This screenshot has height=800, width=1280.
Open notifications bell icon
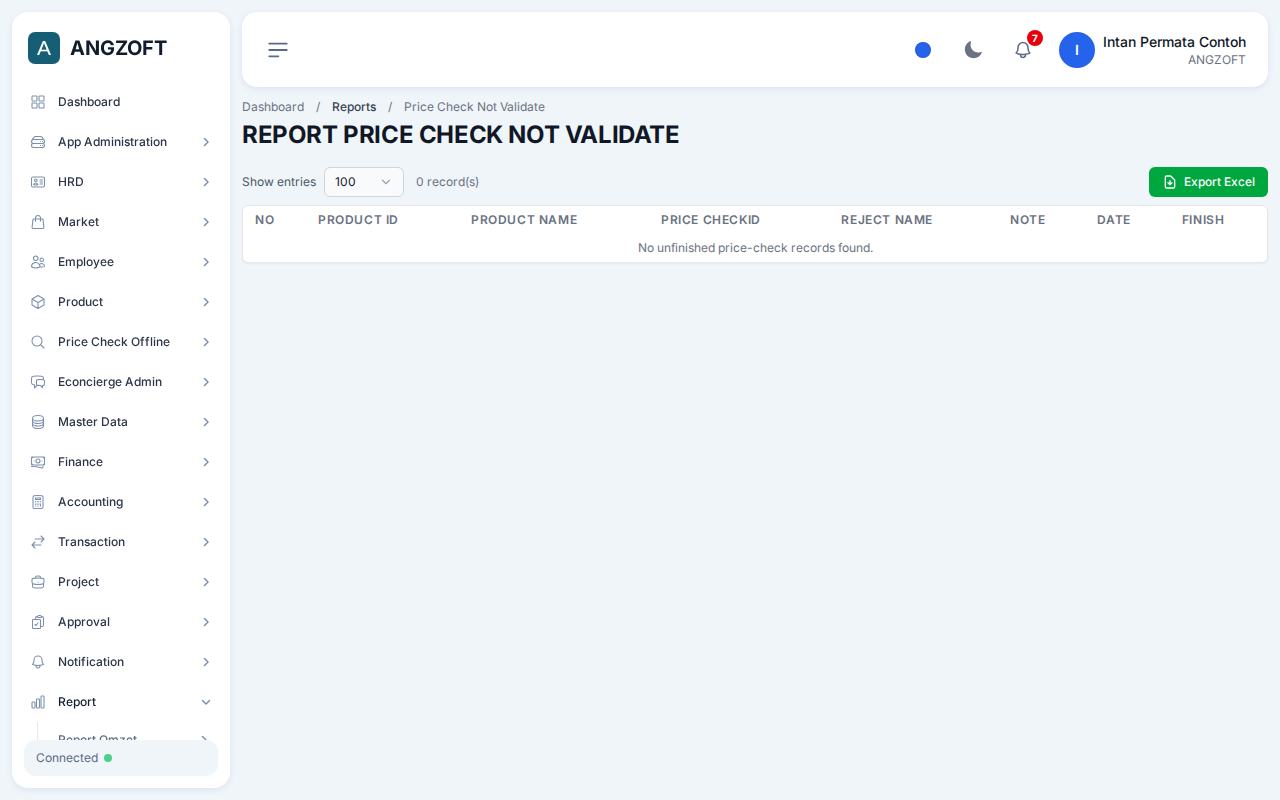[1023, 50]
